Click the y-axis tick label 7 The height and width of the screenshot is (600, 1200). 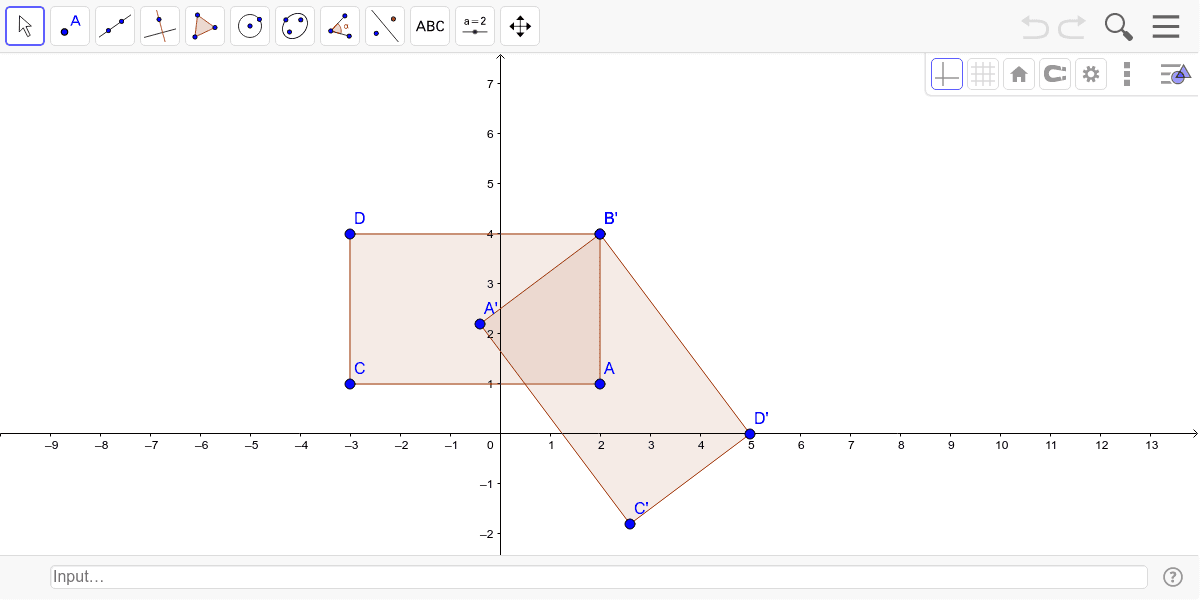(x=489, y=84)
